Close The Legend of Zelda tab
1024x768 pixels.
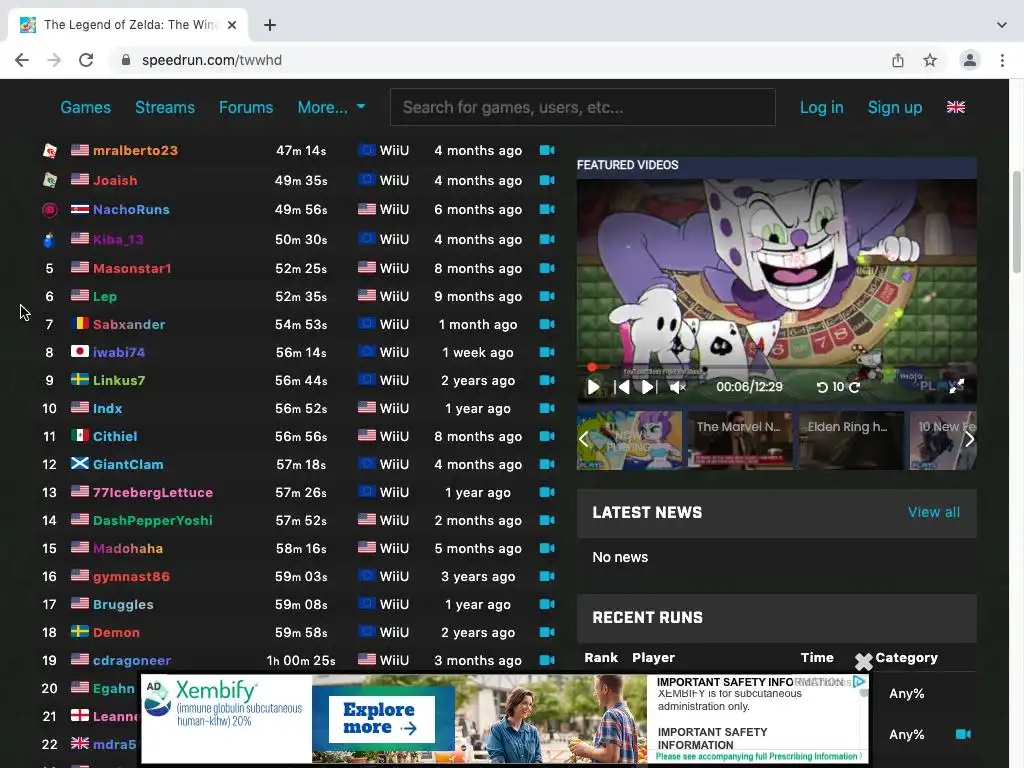pos(232,25)
